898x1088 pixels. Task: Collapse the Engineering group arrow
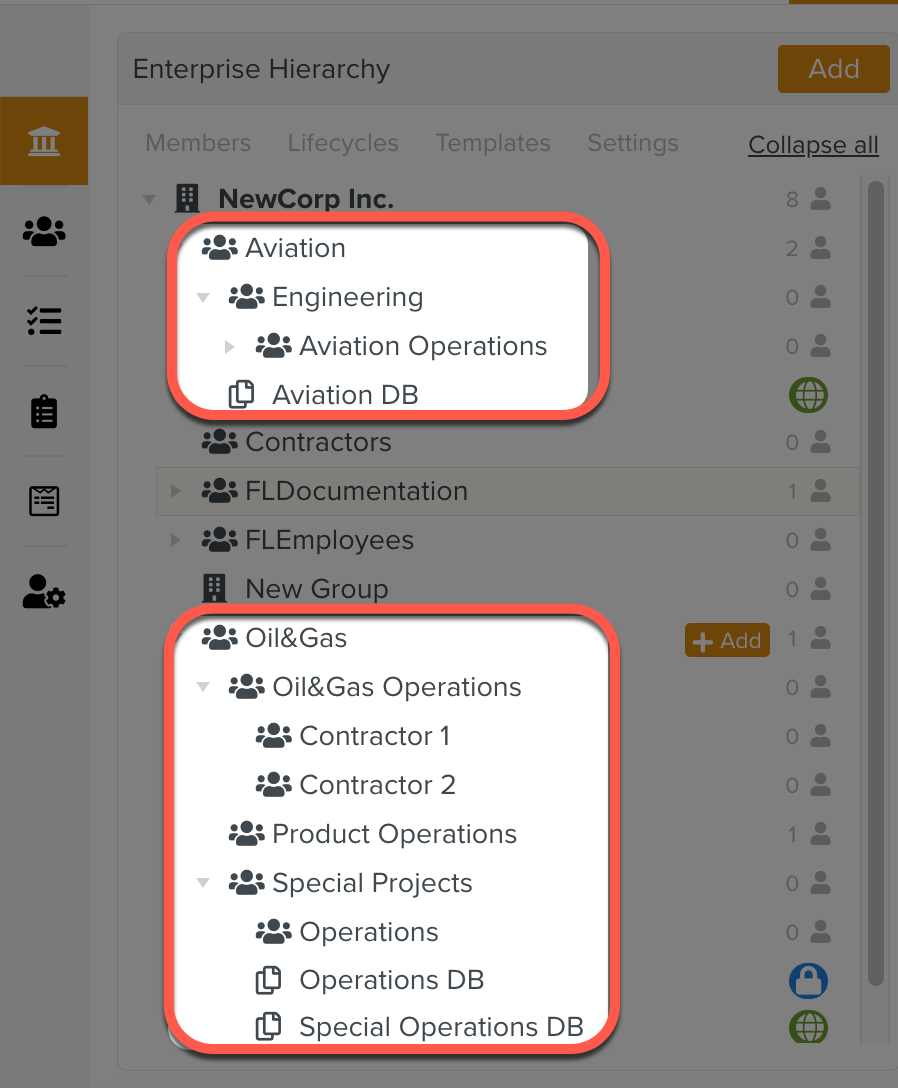pos(203,297)
